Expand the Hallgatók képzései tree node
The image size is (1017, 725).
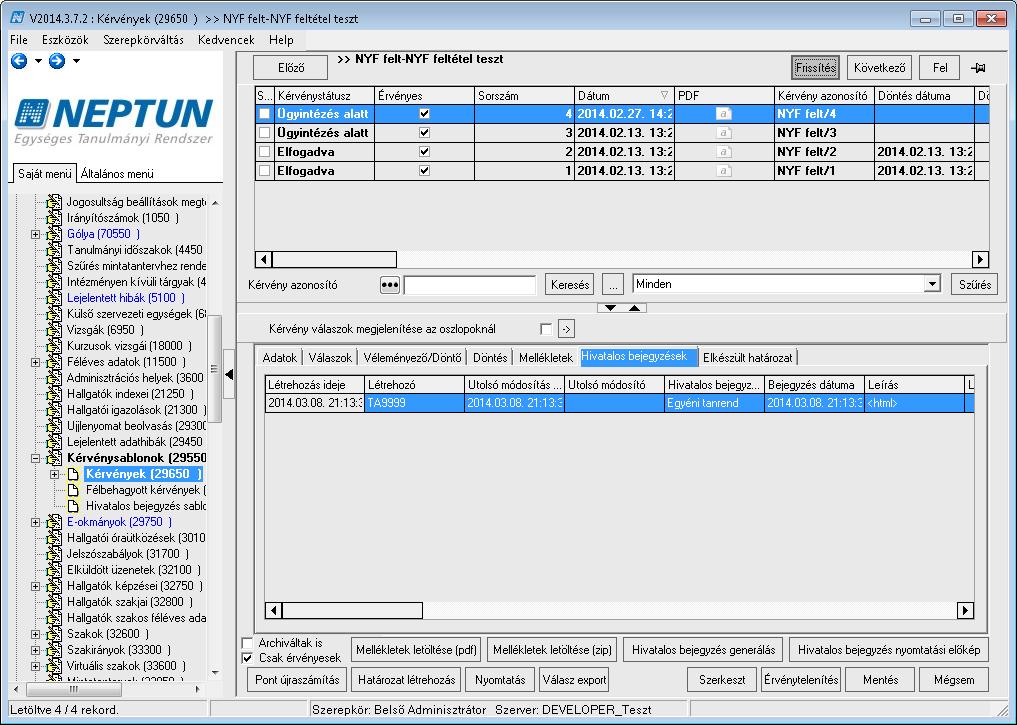coord(36,586)
